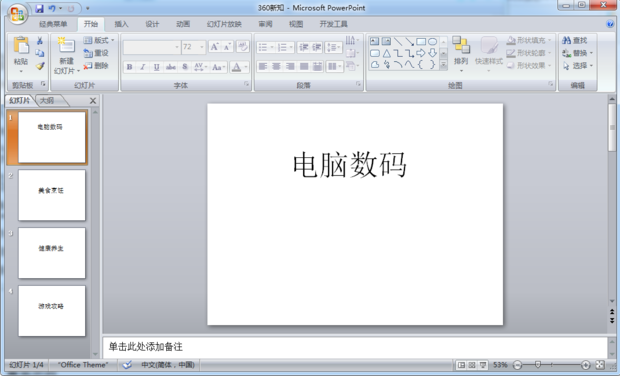620x376 pixels.
Task: Click the Decrease Indent icon
Action: [x=304, y=47]
